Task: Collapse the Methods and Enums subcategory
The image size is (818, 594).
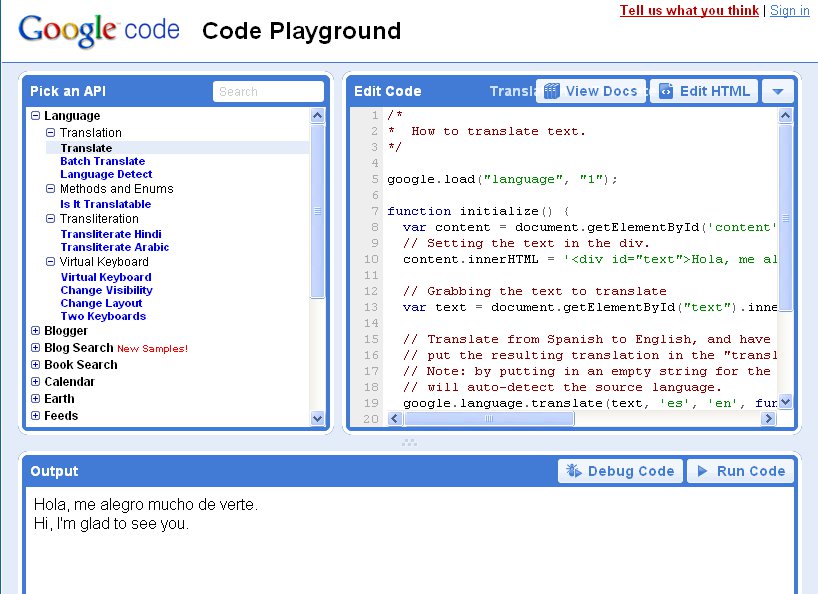Action: click(51, 189)
